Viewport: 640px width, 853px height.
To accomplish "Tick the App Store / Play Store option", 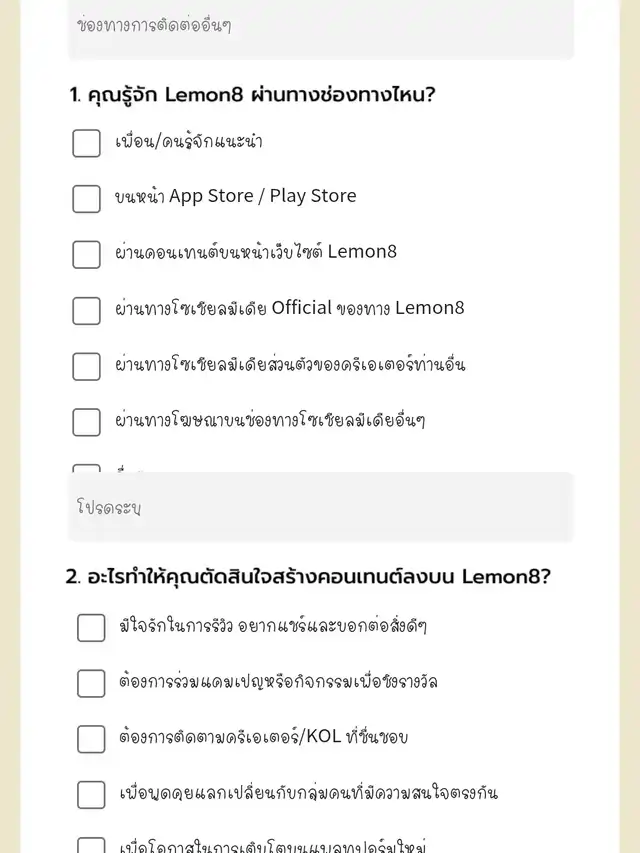I will [x=87, y=199].
